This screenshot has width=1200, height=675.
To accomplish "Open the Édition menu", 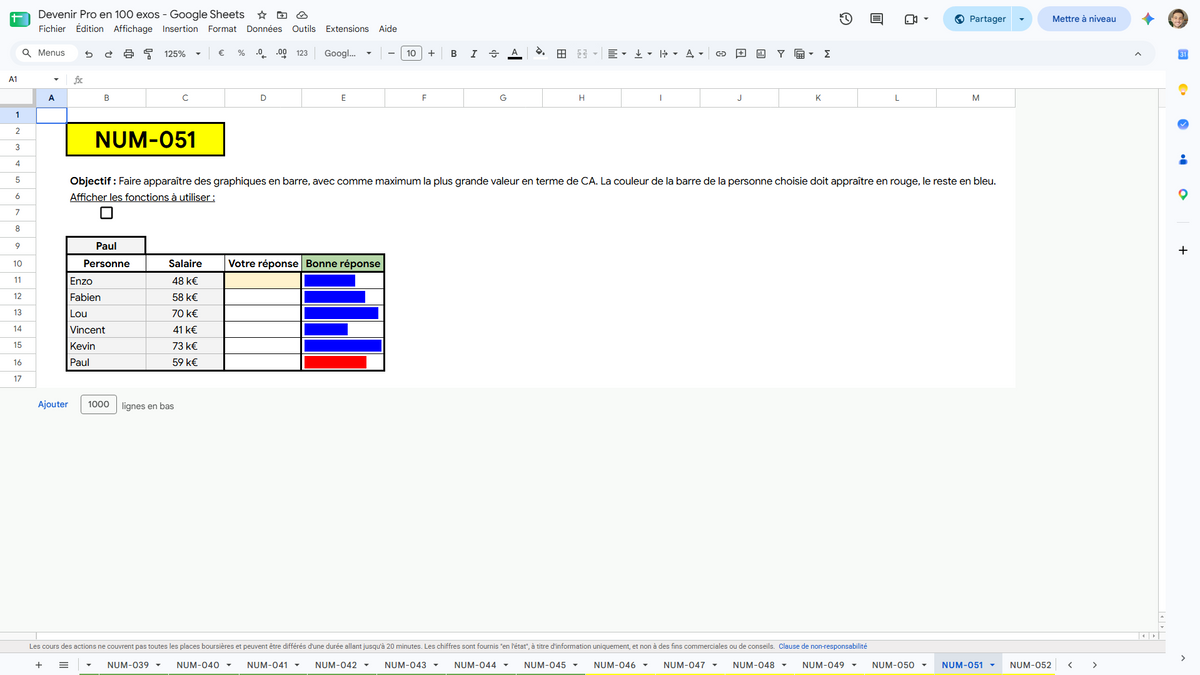I will coord(89,29).
